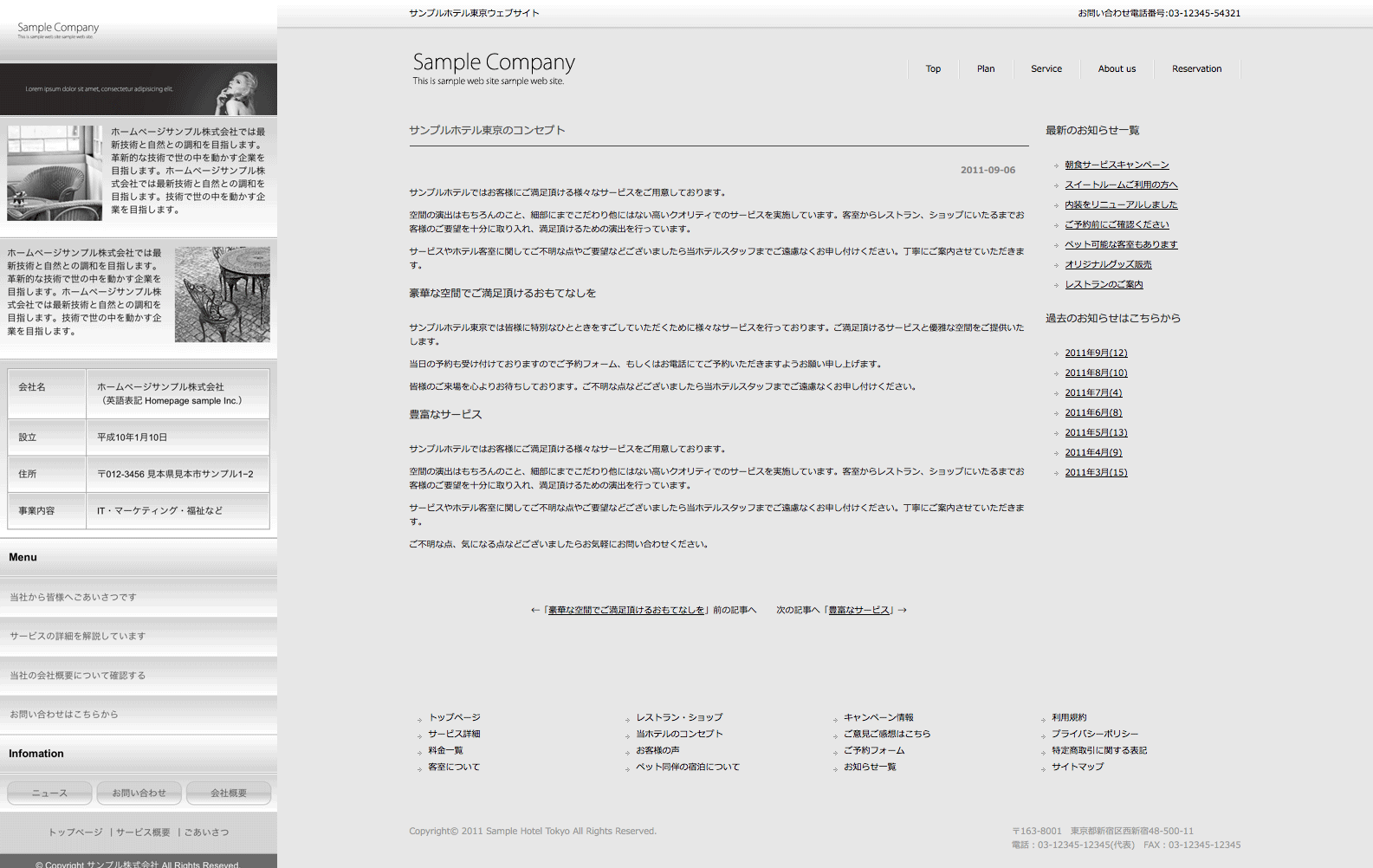Open the footer プライバシーポリシー link
This screenshot has width=1373, height=868.
tap(1095, 734)
